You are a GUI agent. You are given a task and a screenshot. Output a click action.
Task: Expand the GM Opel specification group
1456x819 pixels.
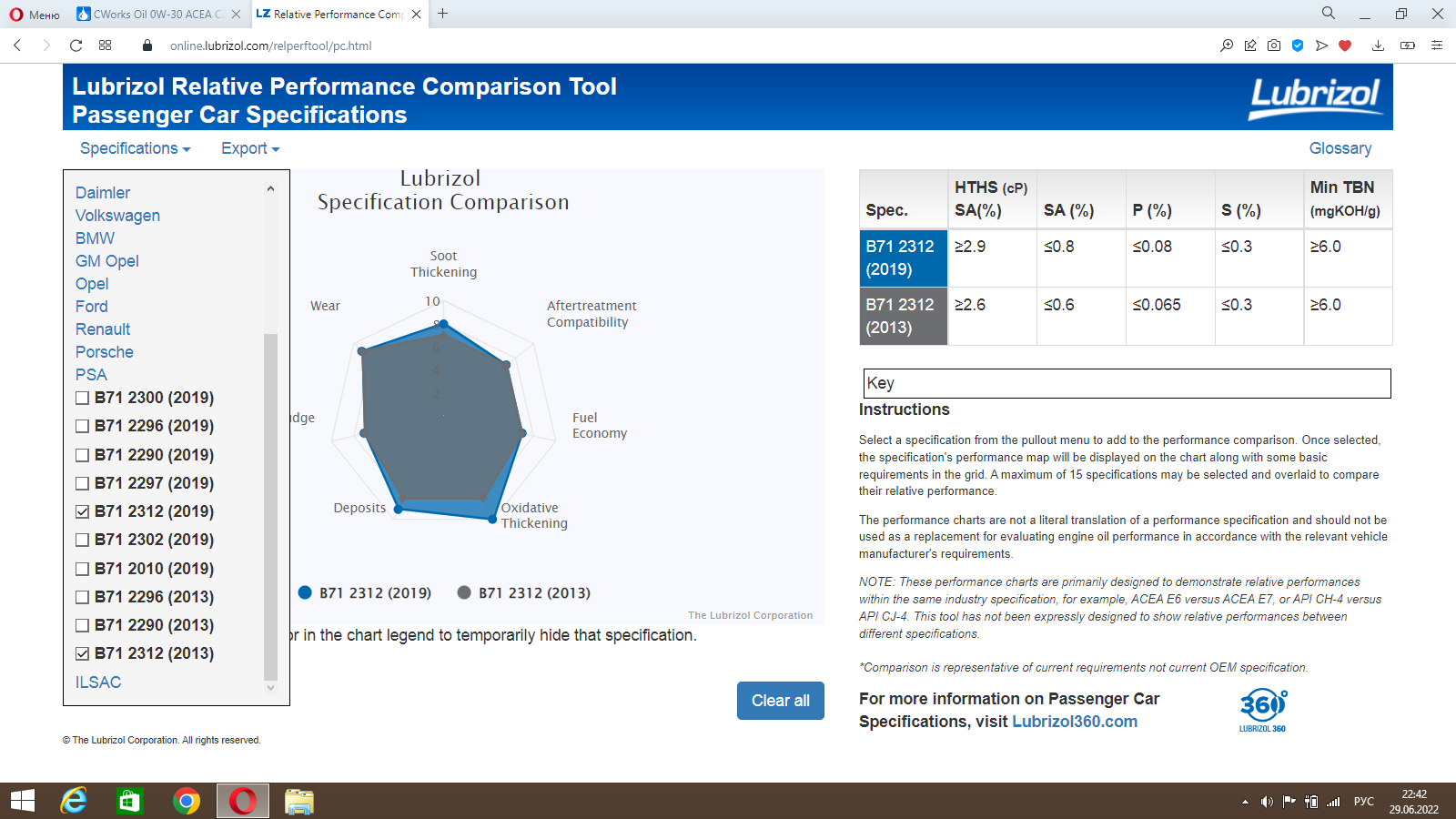click(x=107, y=261)
